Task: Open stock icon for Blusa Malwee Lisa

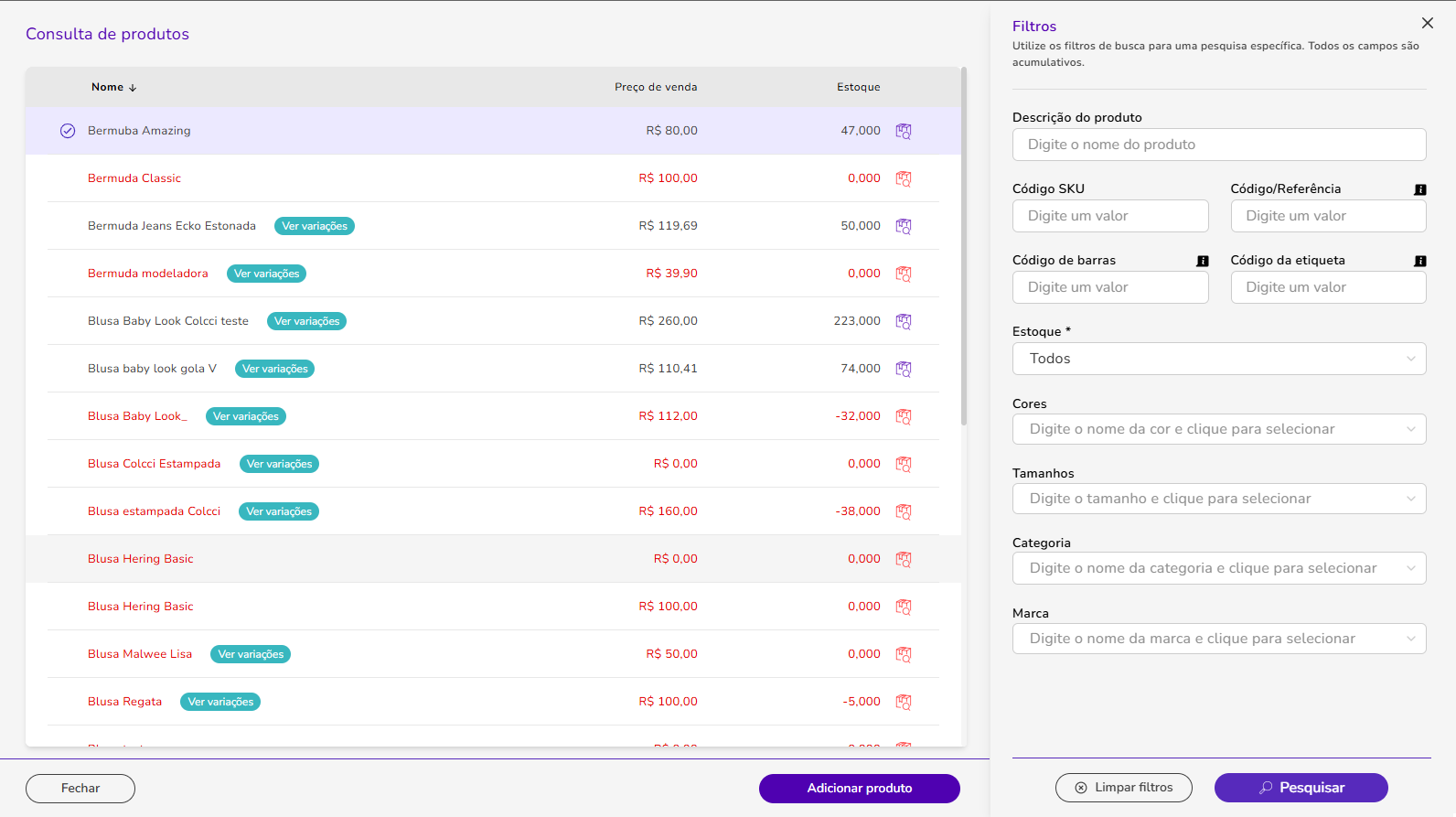Action: [x=904, y=654]
